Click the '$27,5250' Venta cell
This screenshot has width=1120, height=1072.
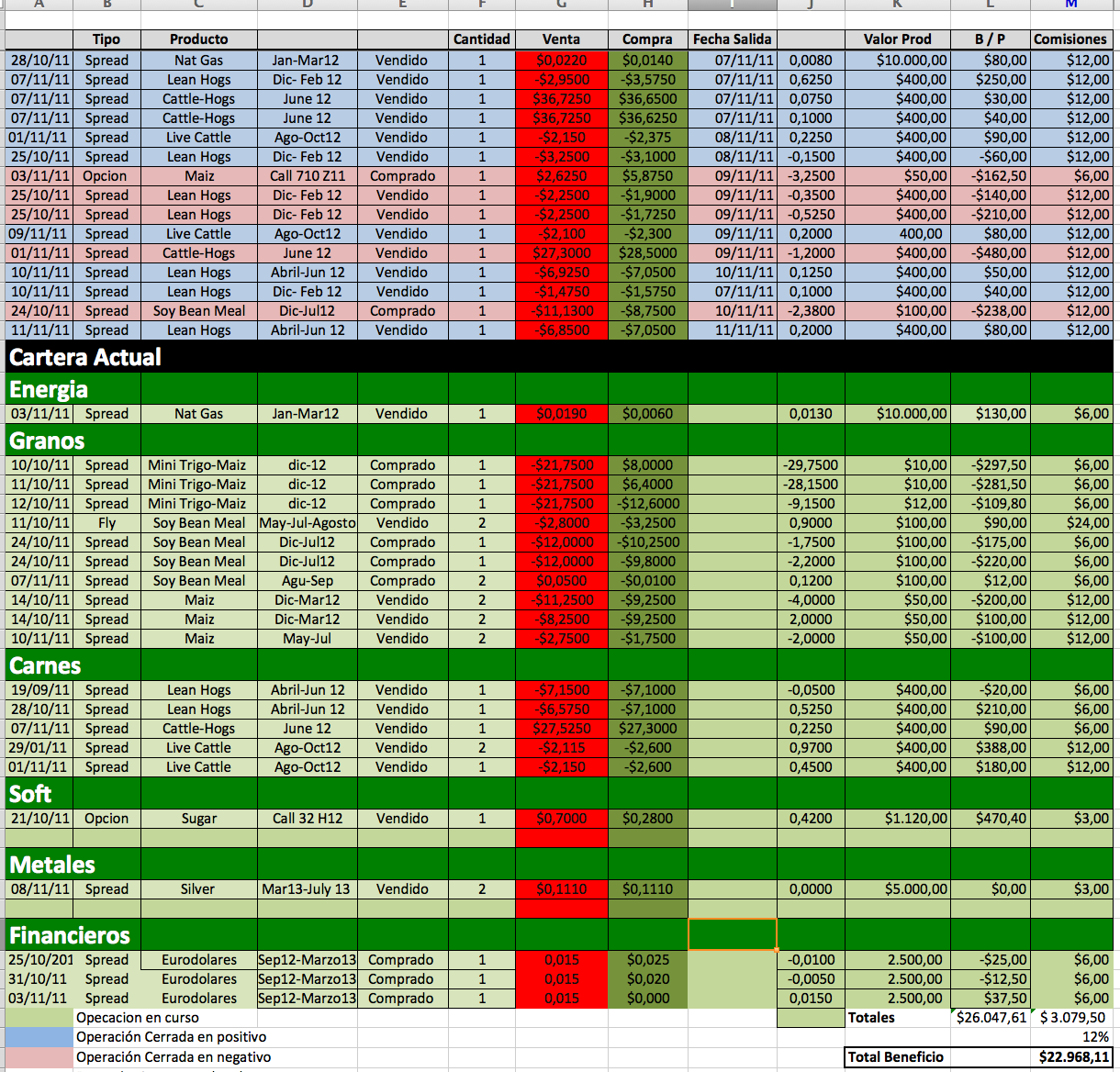561,729
